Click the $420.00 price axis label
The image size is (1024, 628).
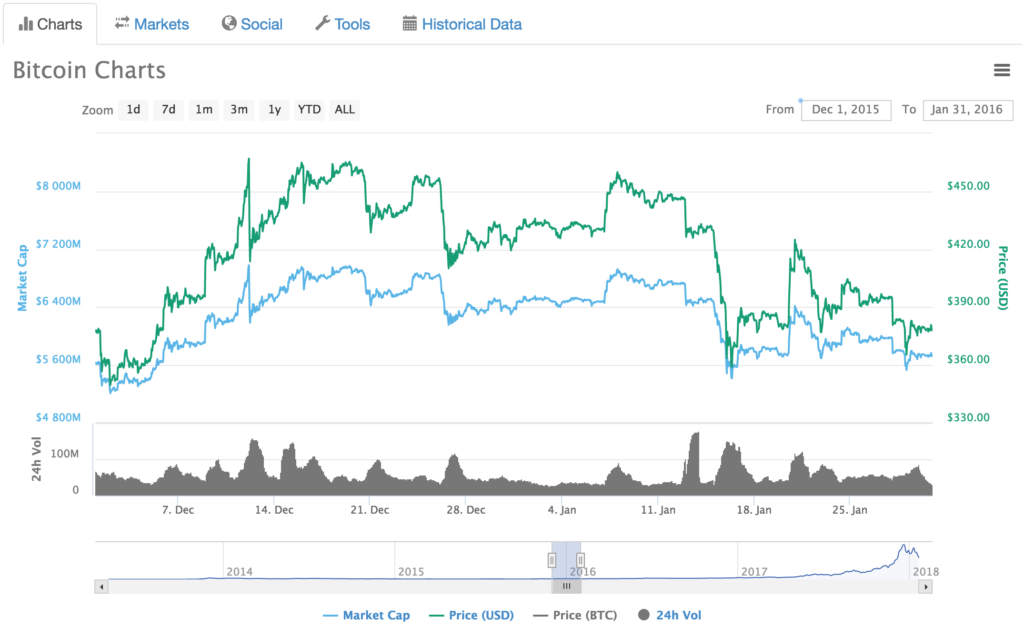[x=968, y=244]
